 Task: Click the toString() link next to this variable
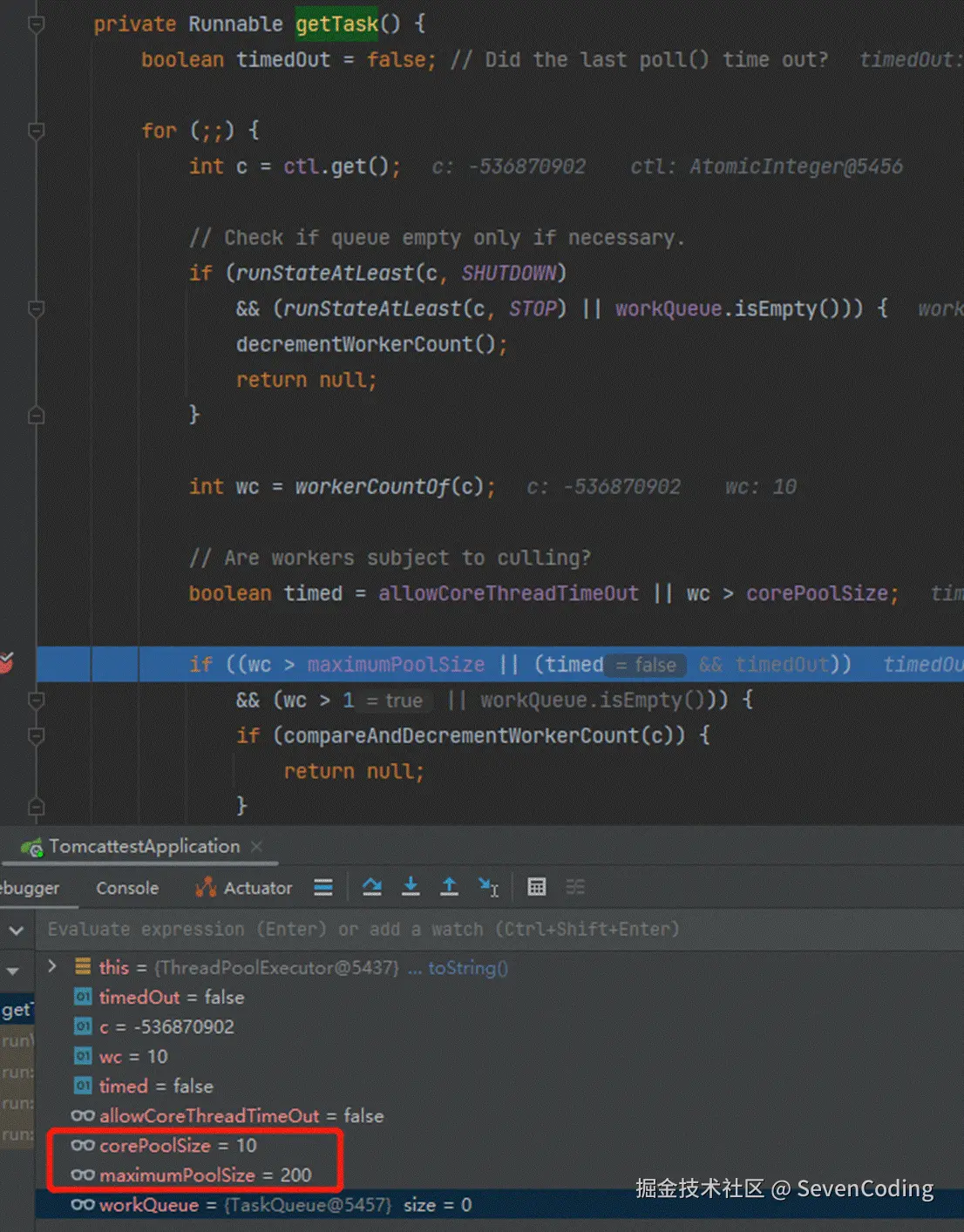(x=460, y=968)
